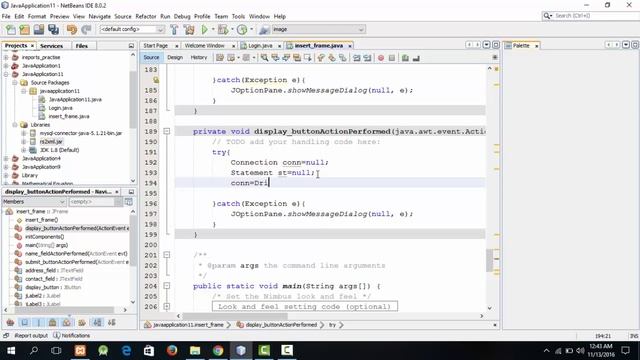Expand the Look and feel code fold
The height and width of the screenshot is (360, 640).
(x=167, y=307)
